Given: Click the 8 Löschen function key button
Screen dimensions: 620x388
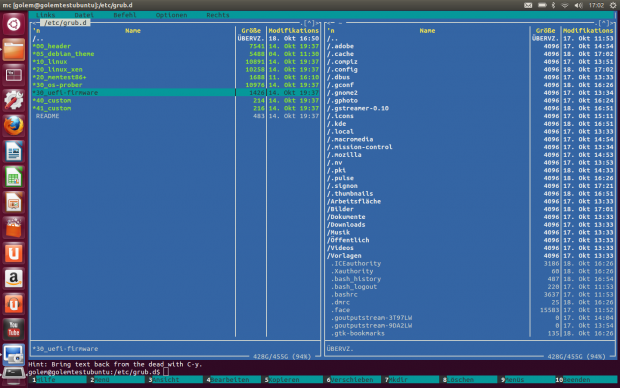Looking at the screenshot, I should click(x=470, y=380).
